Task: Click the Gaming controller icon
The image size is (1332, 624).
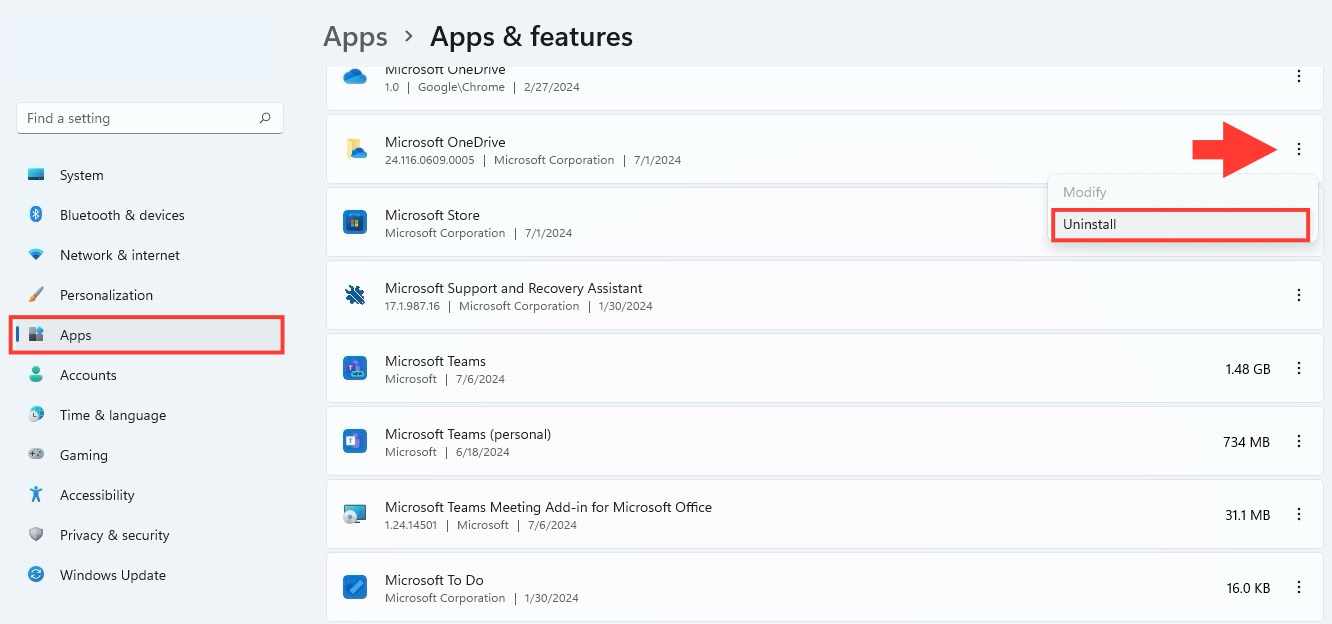Action: [36, 455]
